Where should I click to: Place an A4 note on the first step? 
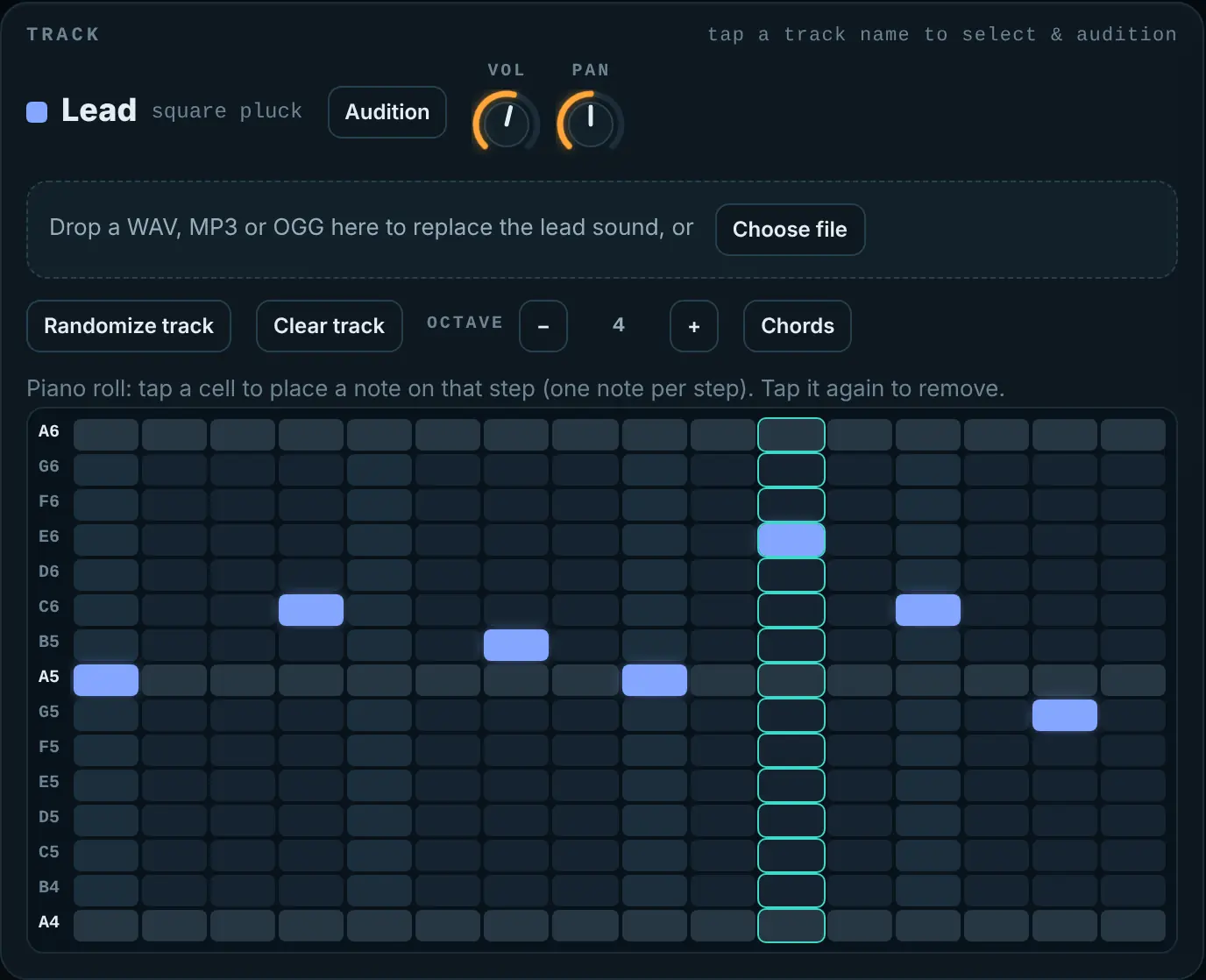106,926
